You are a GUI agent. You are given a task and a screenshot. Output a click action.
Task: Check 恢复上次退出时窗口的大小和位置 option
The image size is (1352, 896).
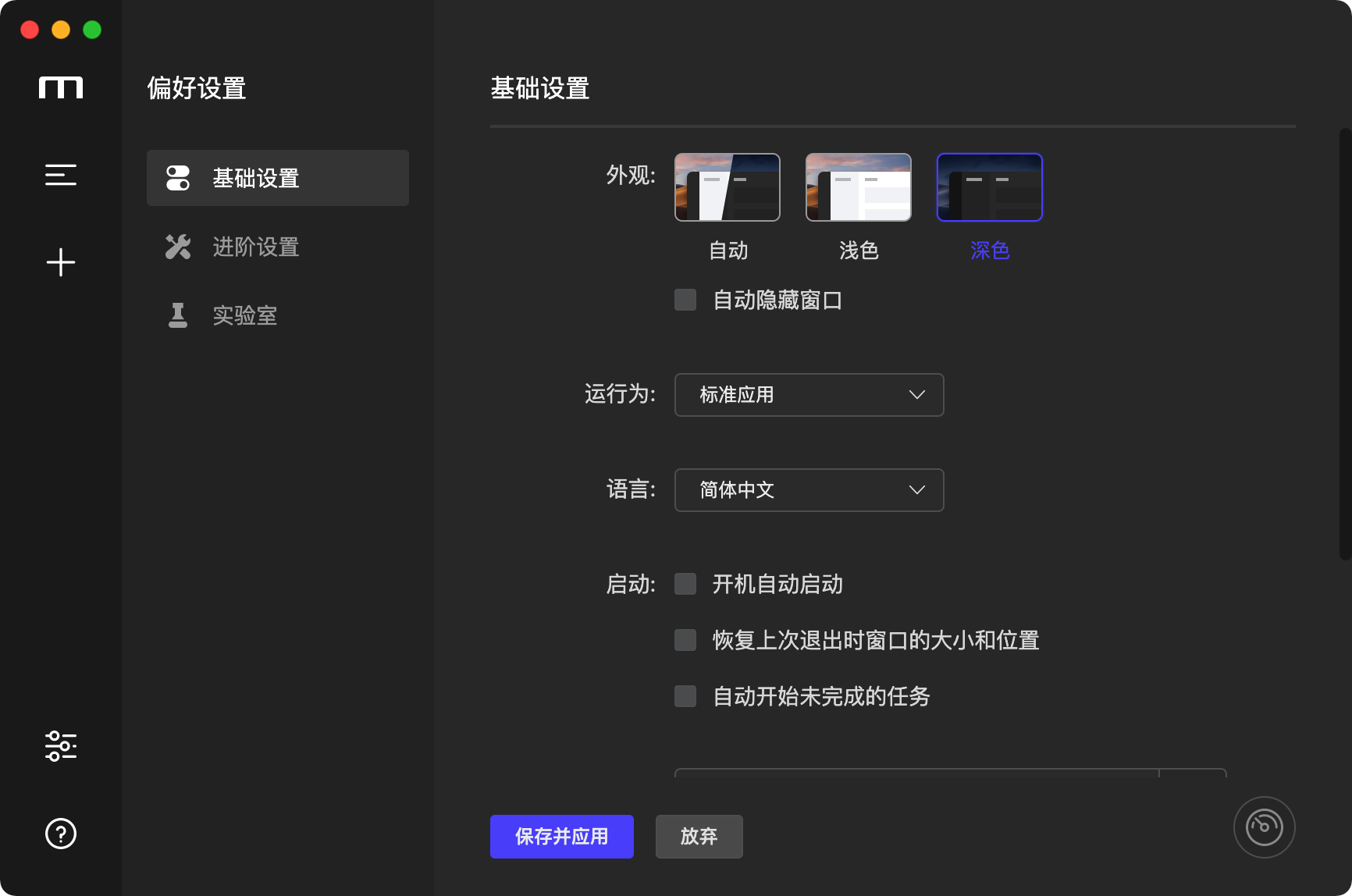click(685, 640)
